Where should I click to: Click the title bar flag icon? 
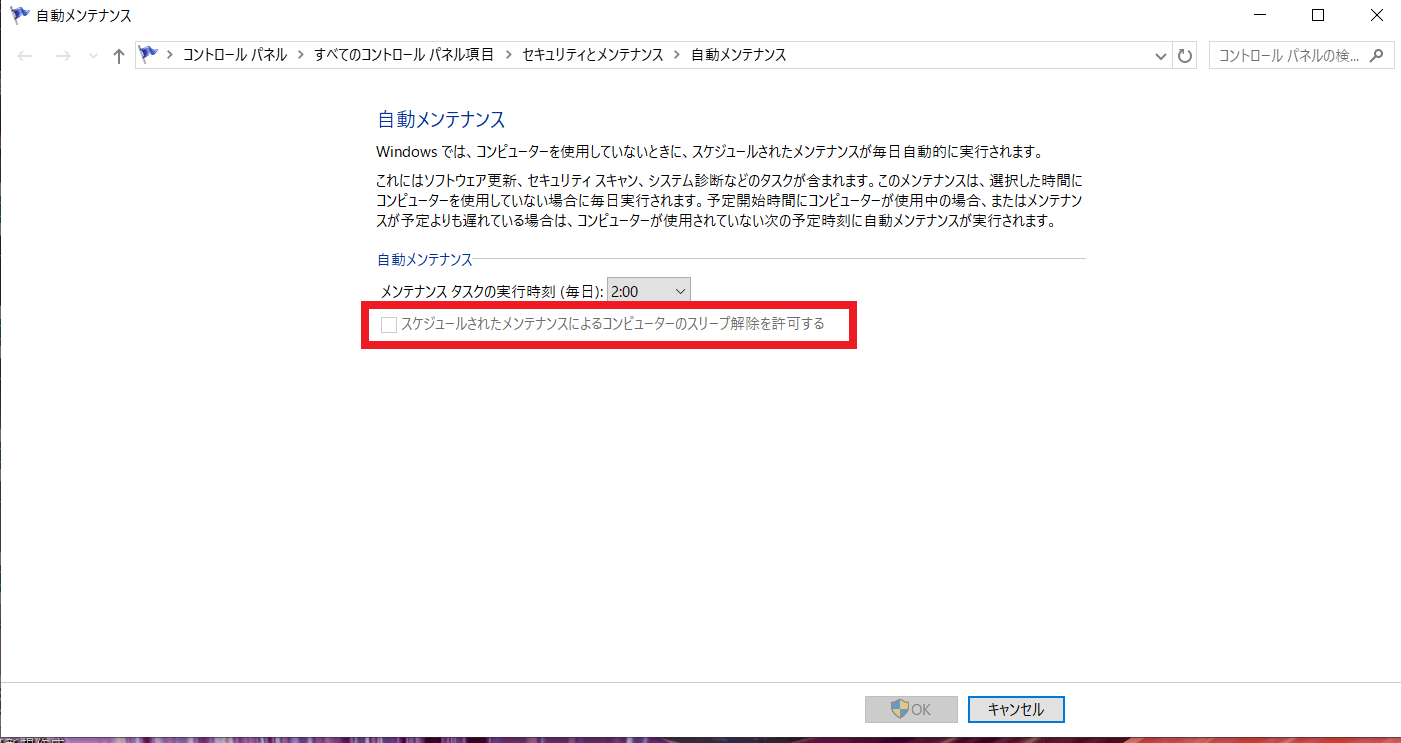(19, 15)
